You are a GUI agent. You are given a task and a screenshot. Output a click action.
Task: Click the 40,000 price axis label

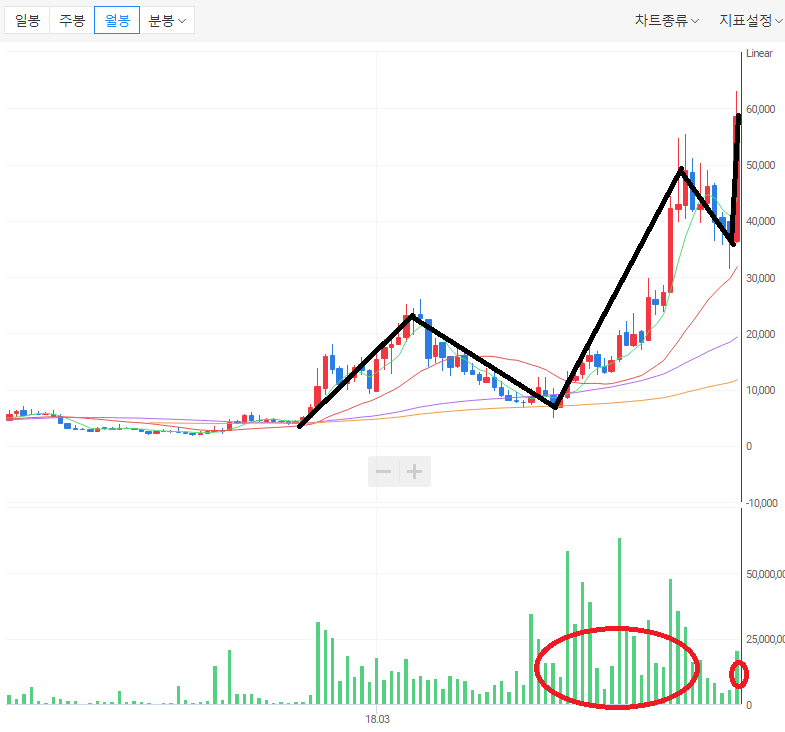tap(760, 221)
